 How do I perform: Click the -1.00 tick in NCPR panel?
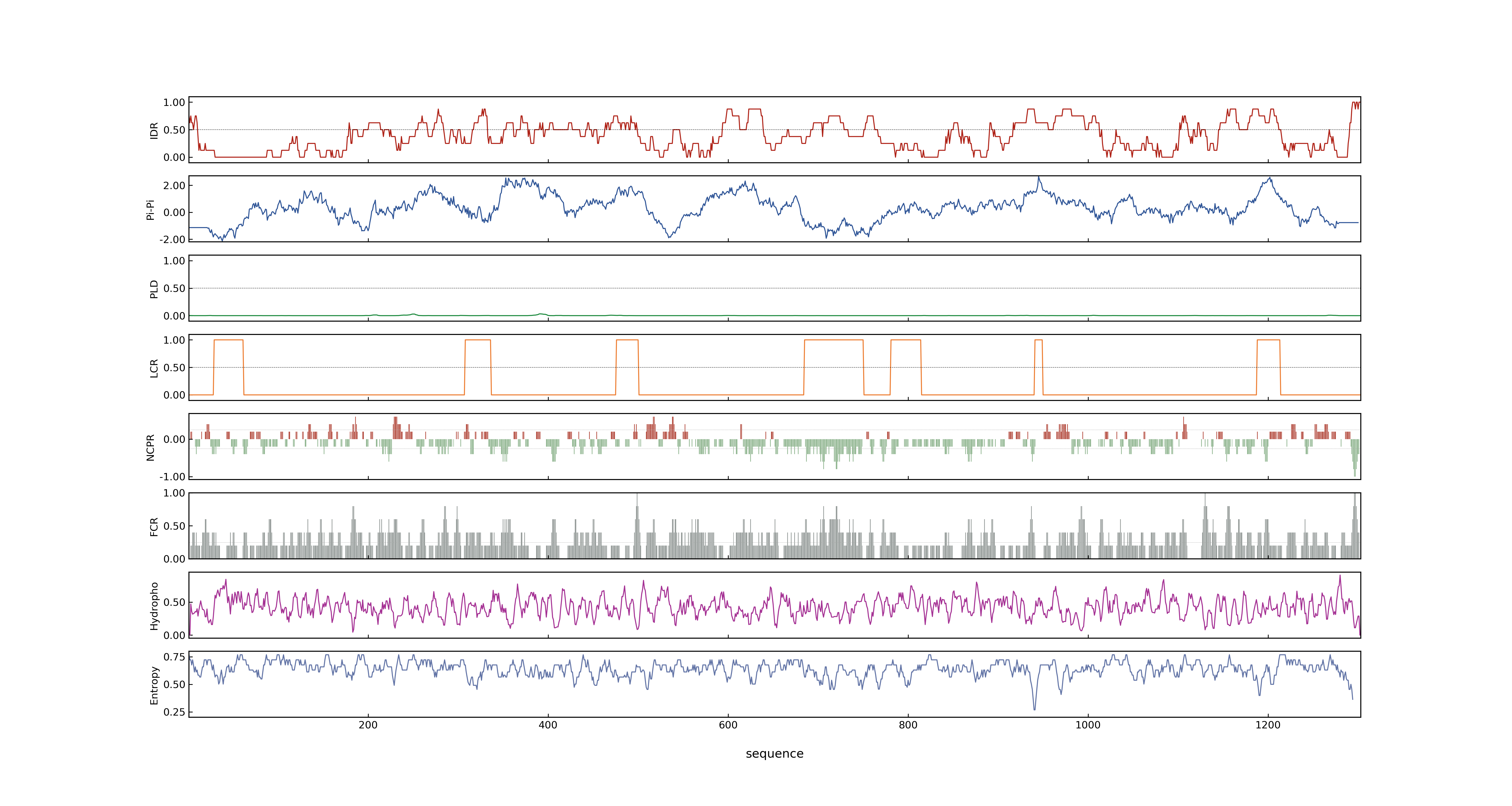click(x=172, y=476)
